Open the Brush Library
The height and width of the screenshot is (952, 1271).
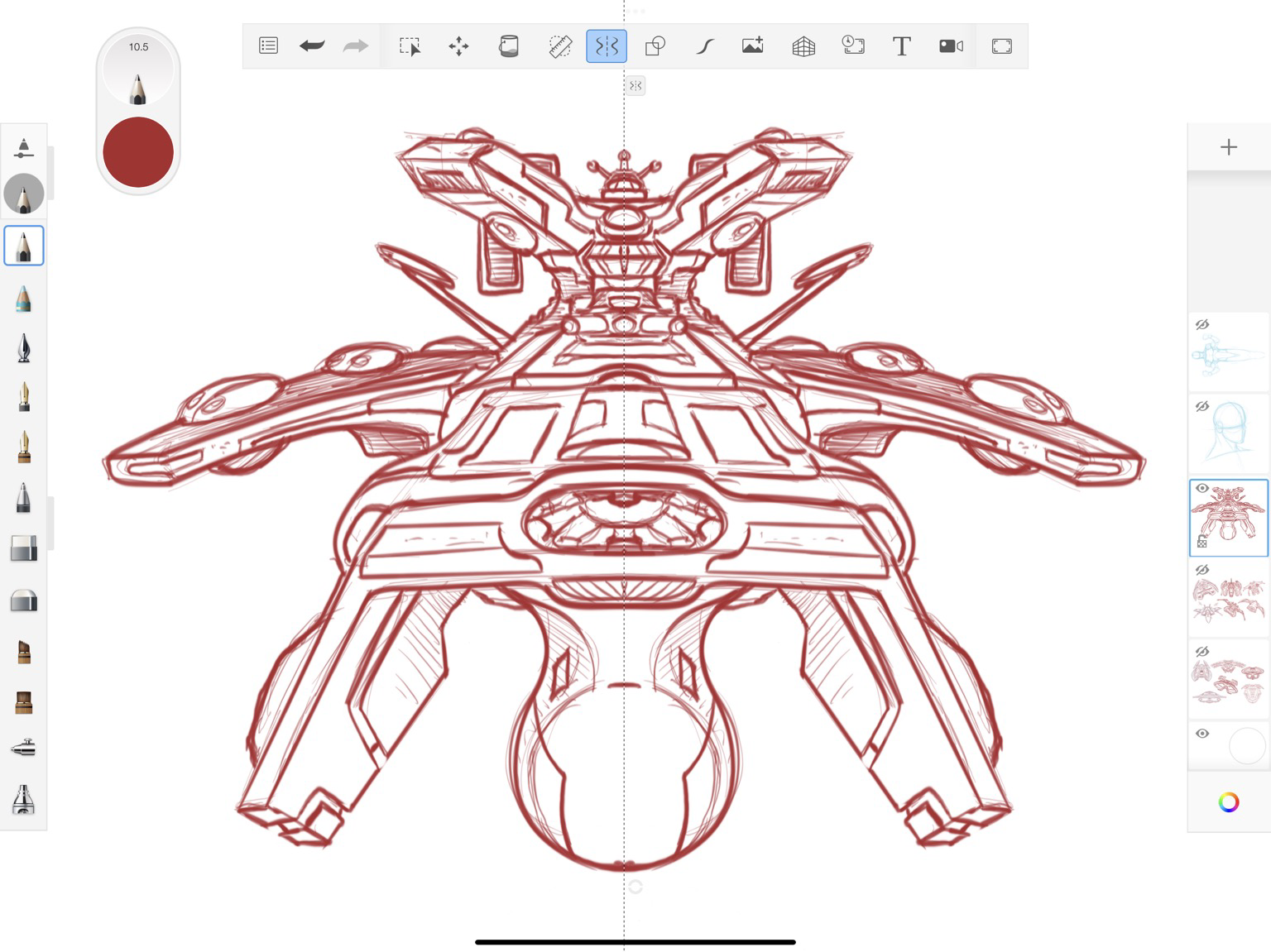pos(24,149)
